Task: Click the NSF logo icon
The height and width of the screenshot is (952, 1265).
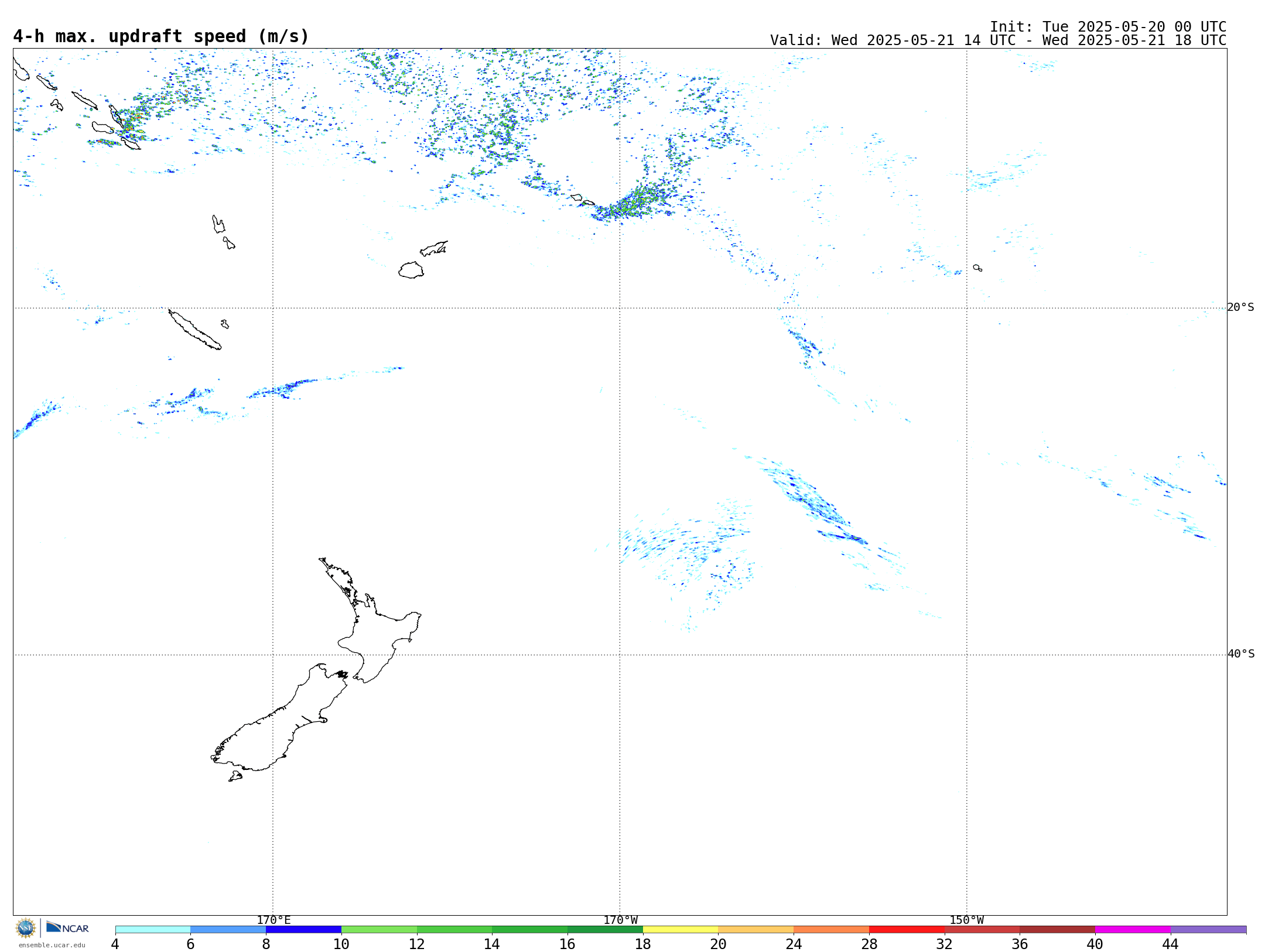Action: [x=26, y=928]
